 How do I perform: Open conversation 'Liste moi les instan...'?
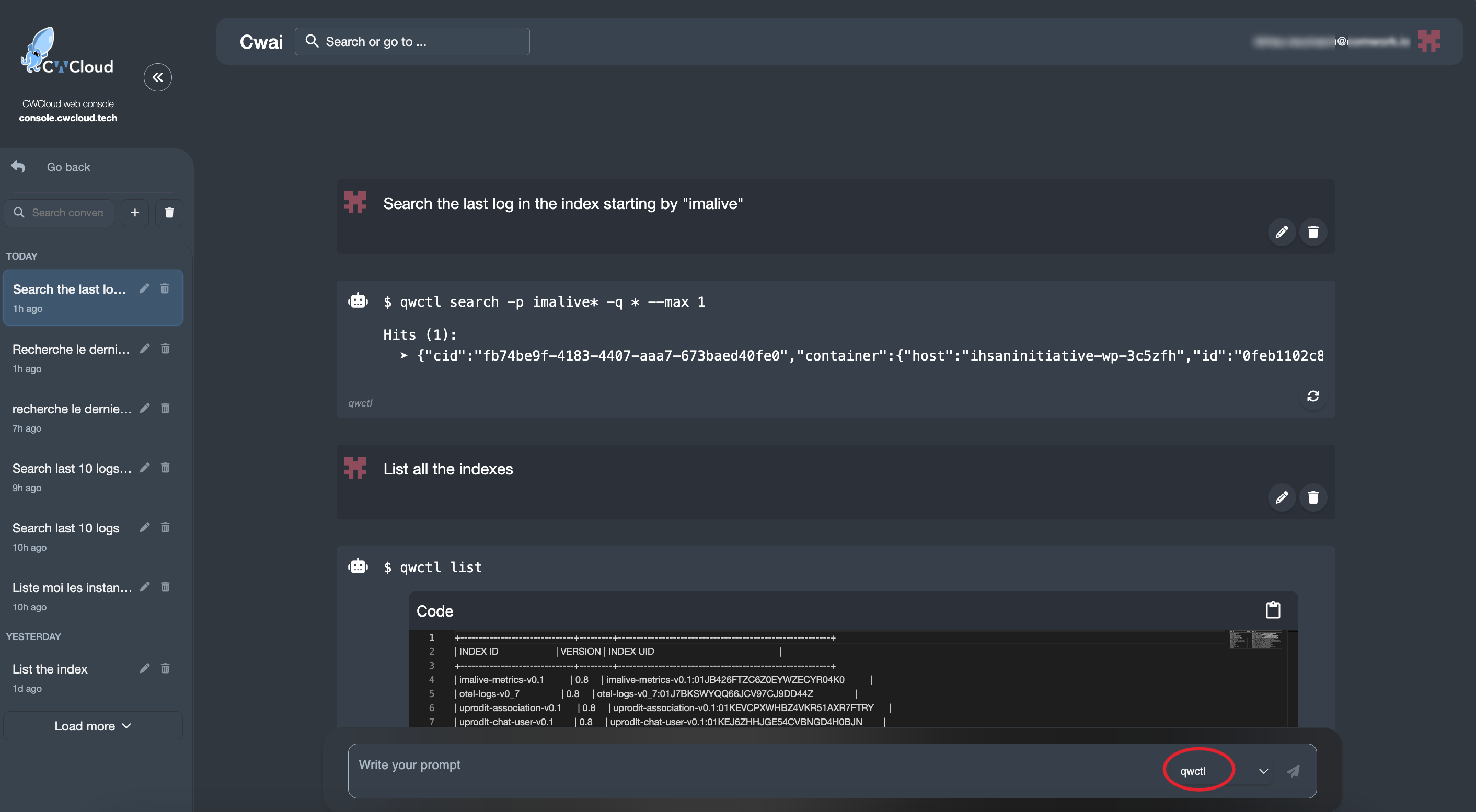click(93, 596)
